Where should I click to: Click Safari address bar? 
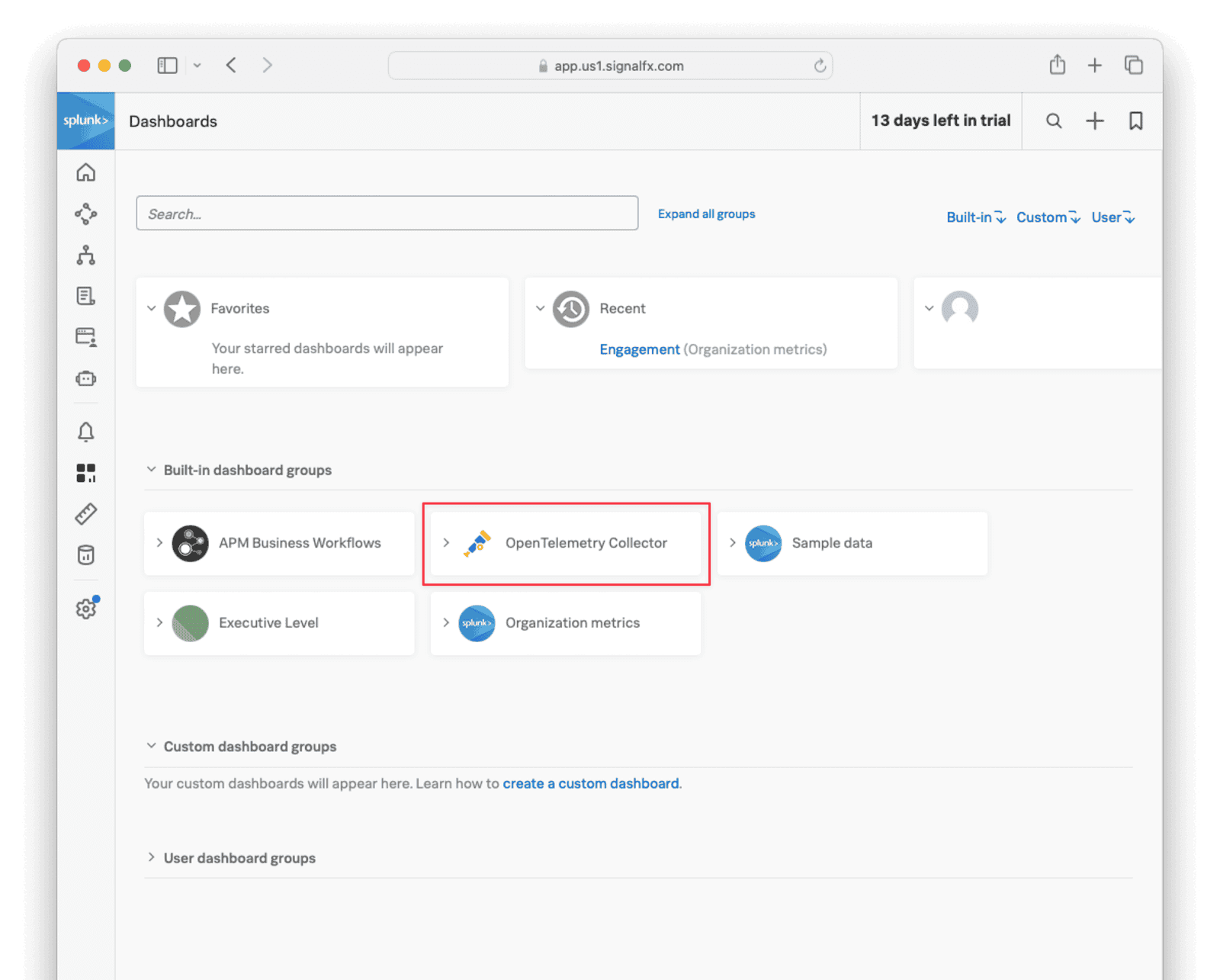click(x=610, y=66)
